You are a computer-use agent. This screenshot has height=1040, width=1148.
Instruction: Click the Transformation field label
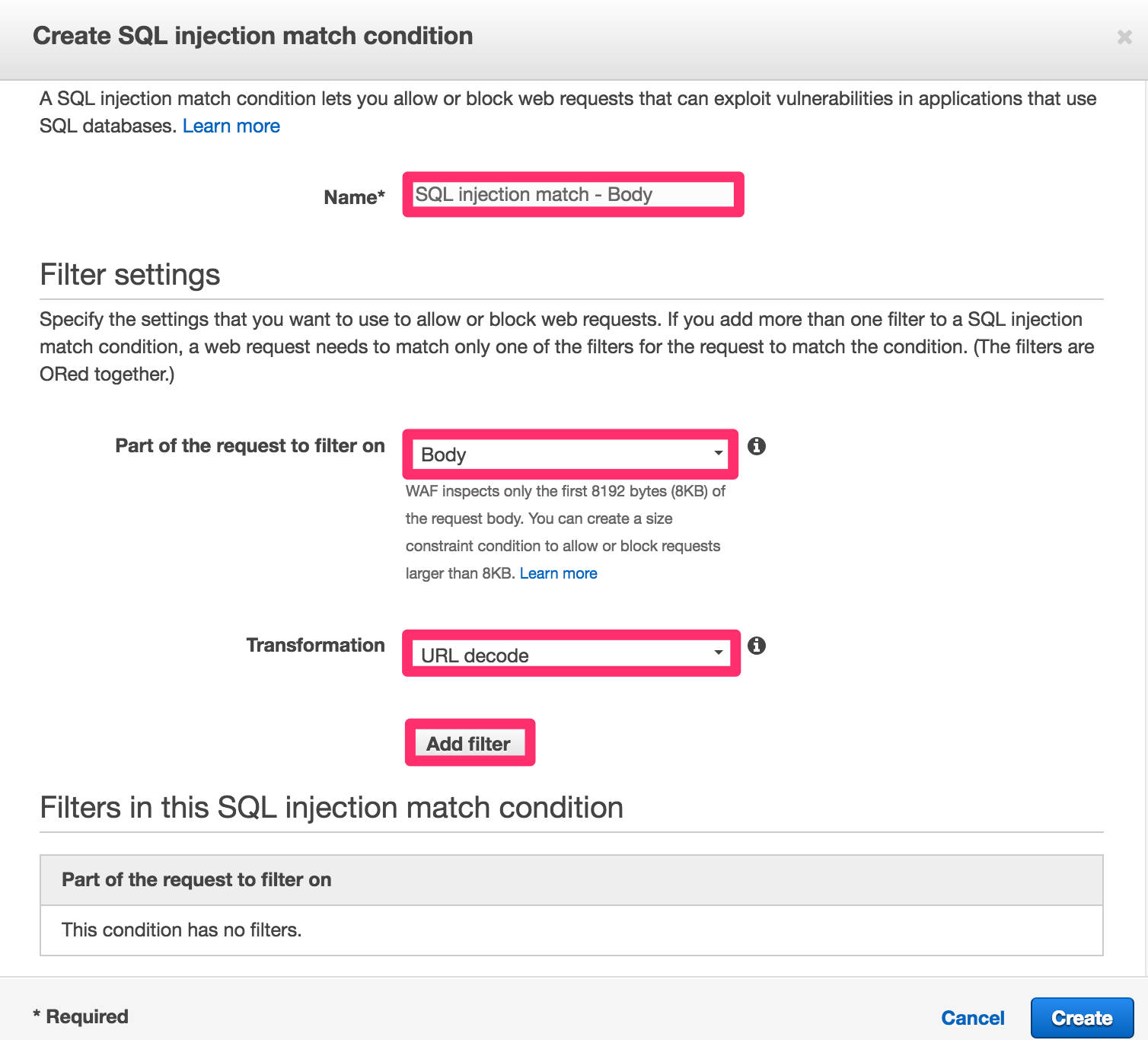point(315,645)
